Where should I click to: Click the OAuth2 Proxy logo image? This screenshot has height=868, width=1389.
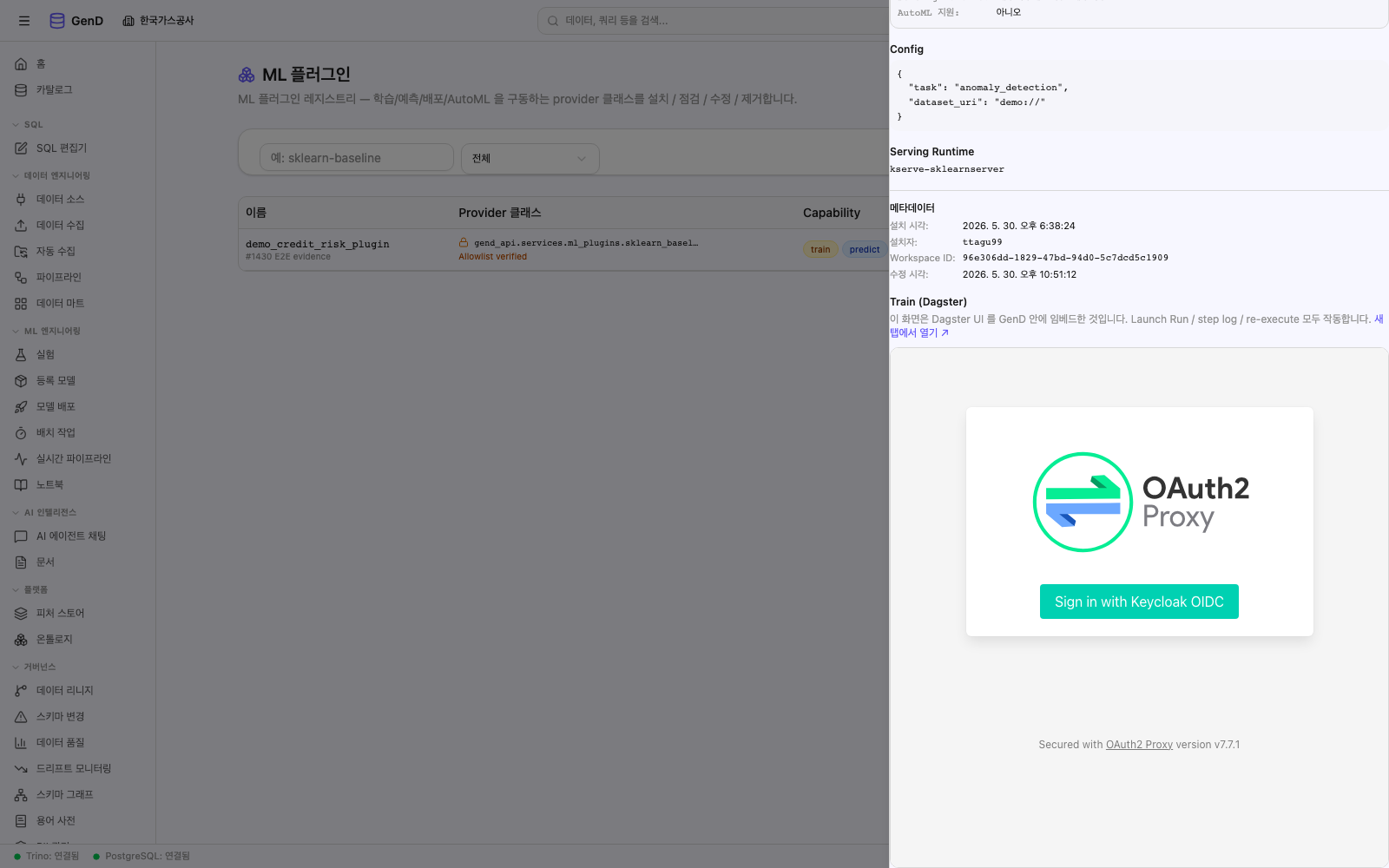click(x=1140, y=502)
